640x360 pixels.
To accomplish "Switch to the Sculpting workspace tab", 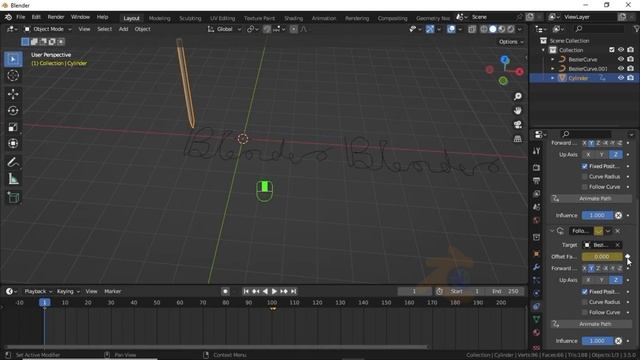I will pyautogui.click(x=190, y=18).
